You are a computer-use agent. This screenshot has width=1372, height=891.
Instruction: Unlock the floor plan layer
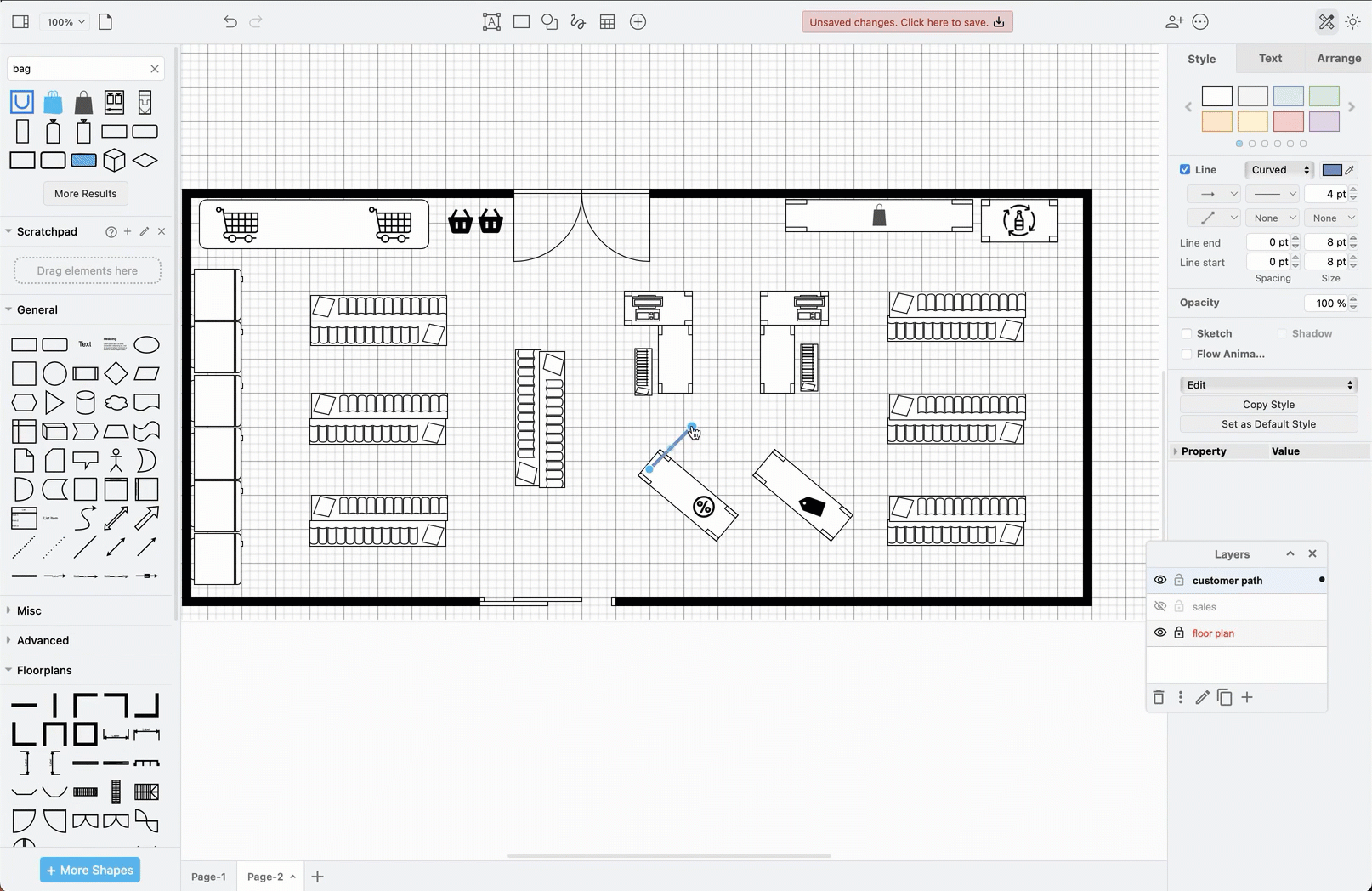pyautogui.click(x=1179, y=633)
